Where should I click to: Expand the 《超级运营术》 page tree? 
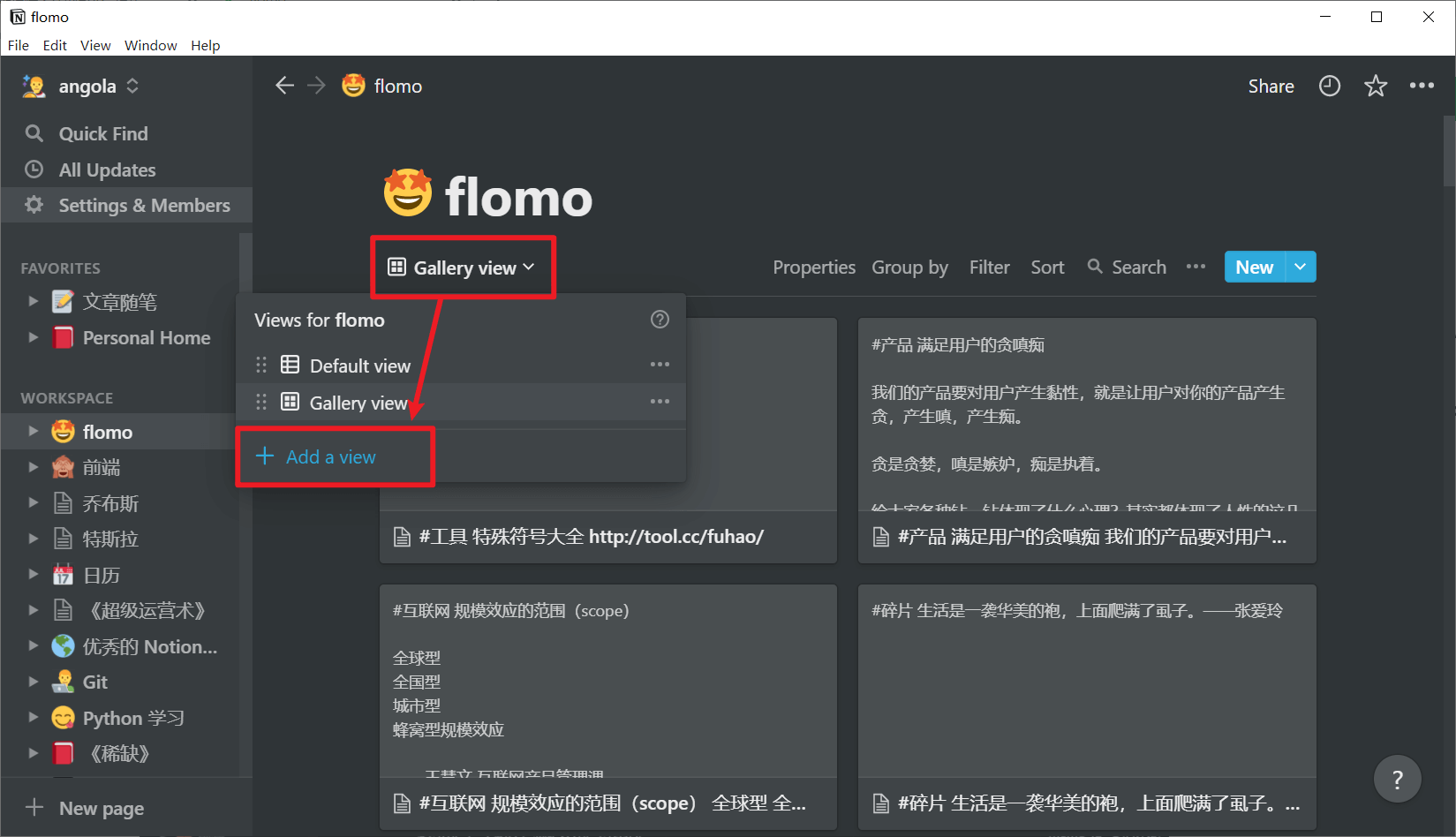pyautogui.click(x=33, y=610)
